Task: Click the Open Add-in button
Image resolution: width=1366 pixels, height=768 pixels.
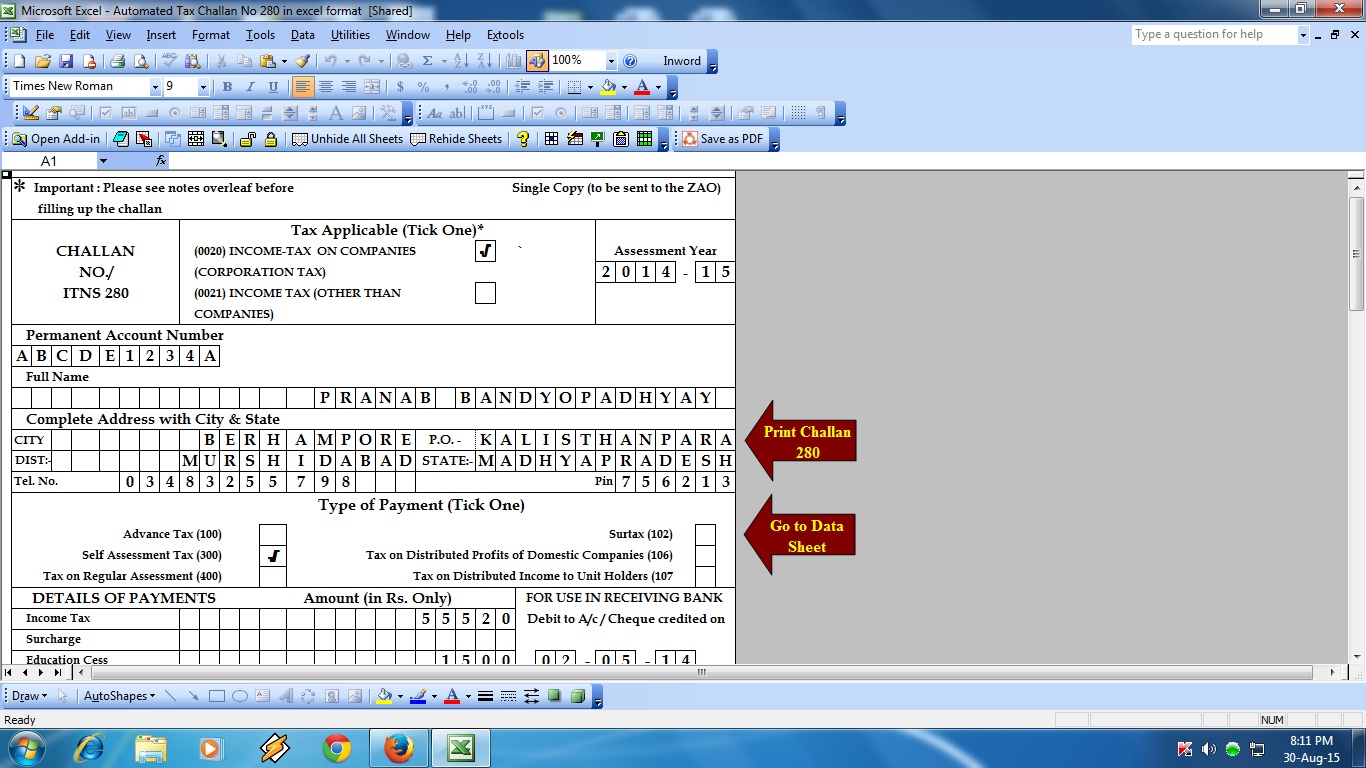Action: (56, 139)
